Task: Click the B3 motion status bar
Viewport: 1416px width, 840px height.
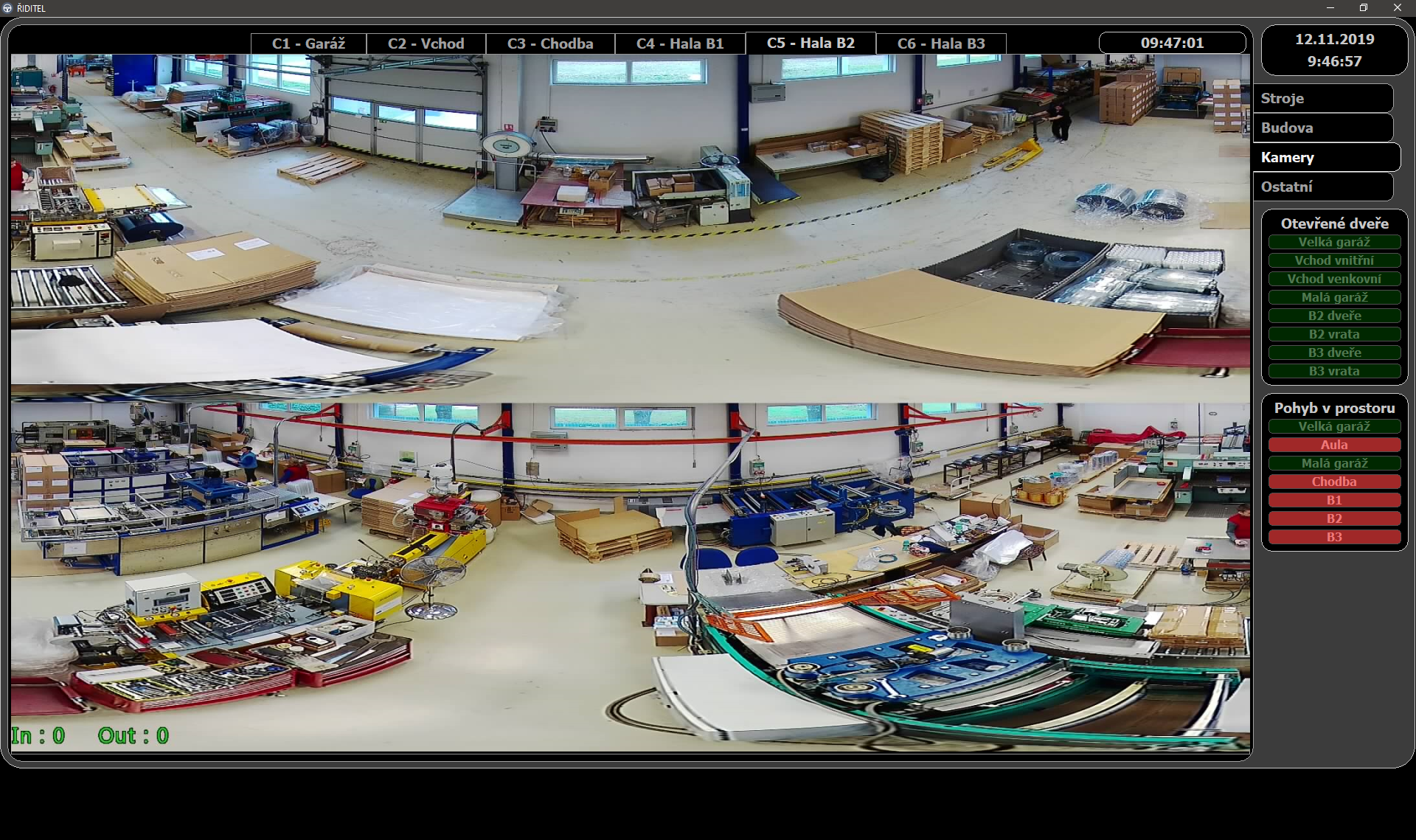Action: point(1333,537)
